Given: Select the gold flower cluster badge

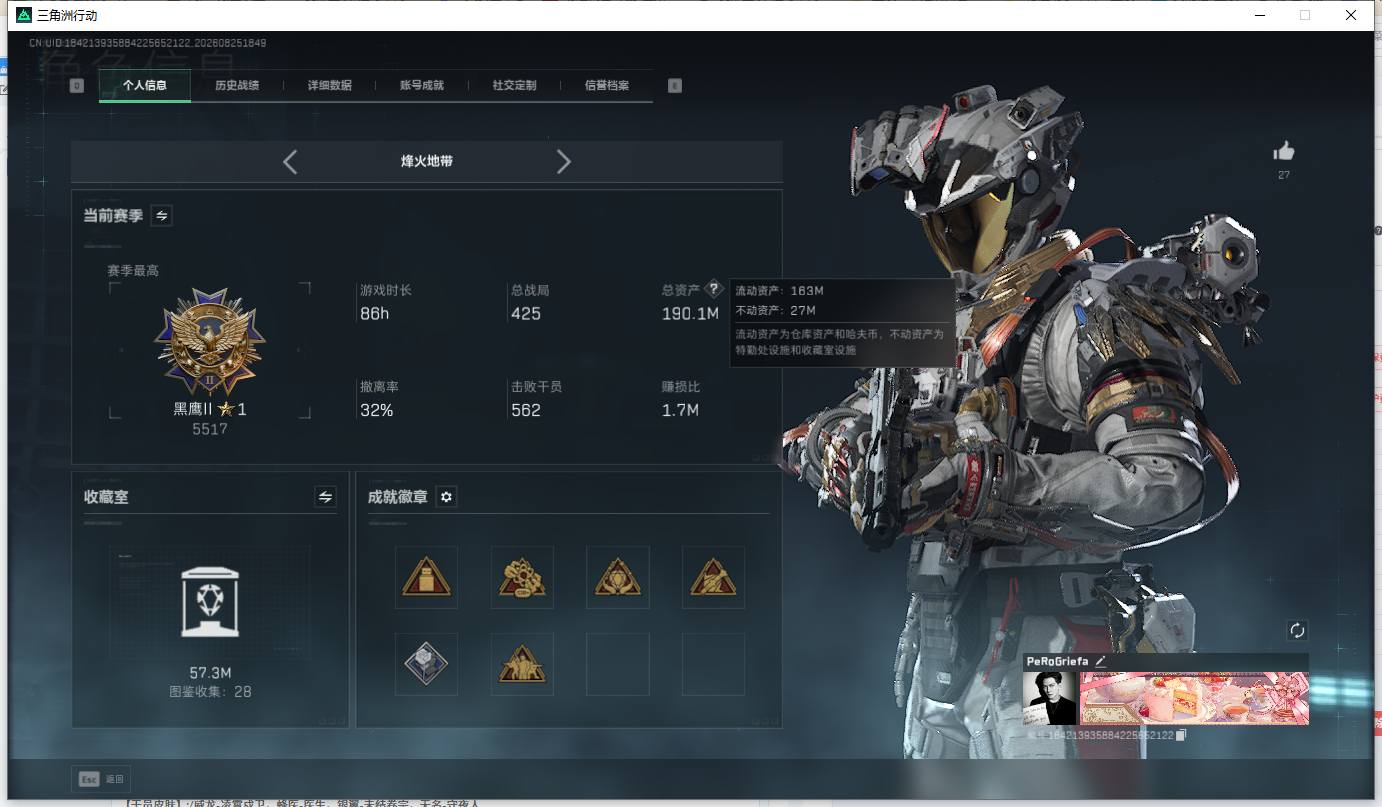Looking at the screenshot, I should point(523,577).
